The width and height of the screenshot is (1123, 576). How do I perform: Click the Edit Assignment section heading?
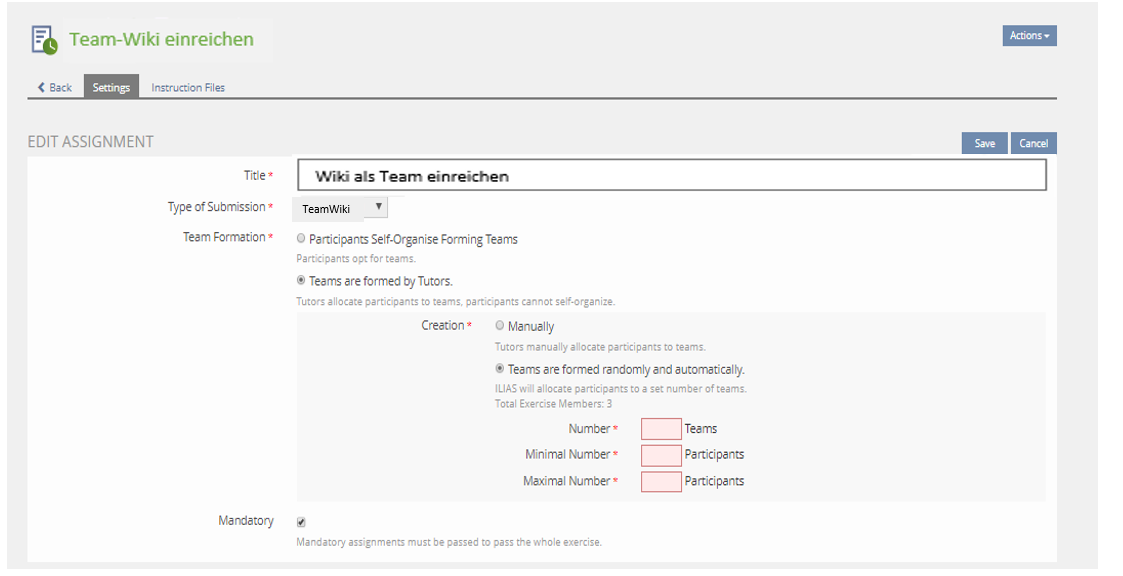coord(91,142)
